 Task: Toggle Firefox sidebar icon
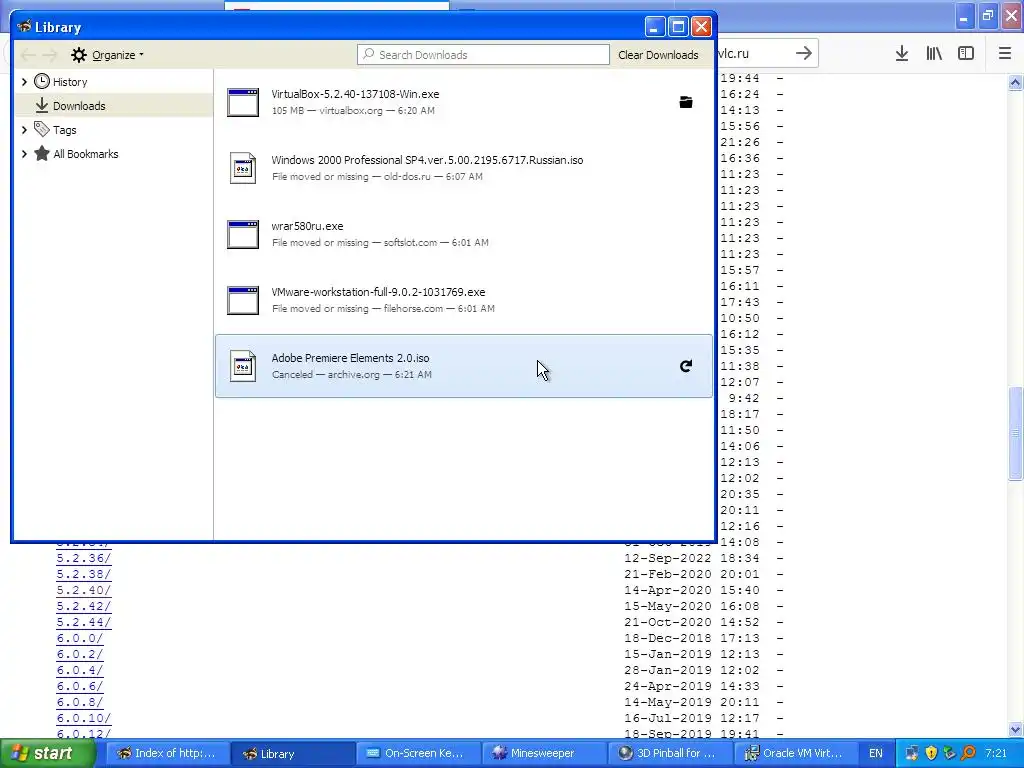click(x=966, y=54)
